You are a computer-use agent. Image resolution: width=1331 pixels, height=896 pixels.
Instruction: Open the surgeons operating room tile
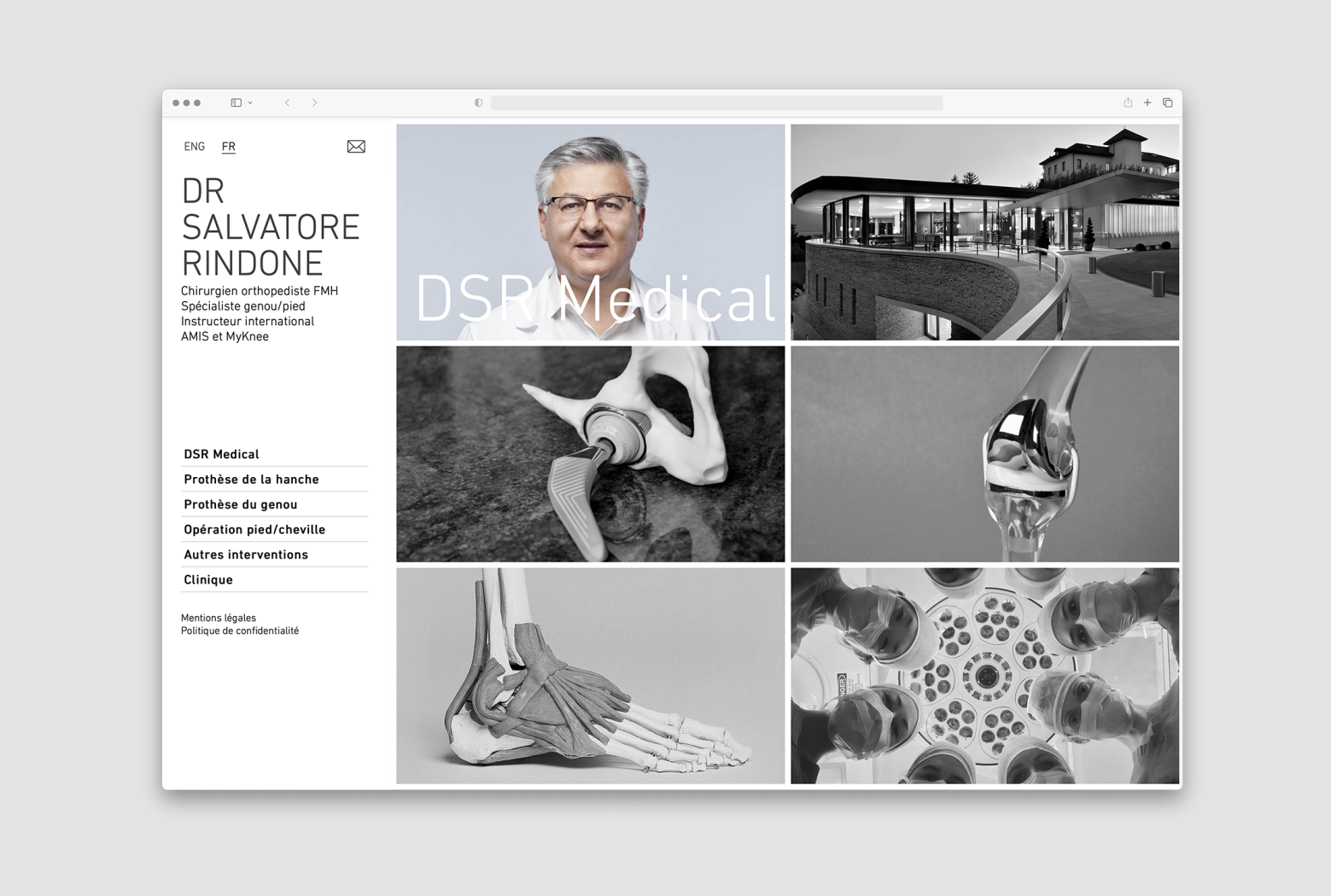985,676
